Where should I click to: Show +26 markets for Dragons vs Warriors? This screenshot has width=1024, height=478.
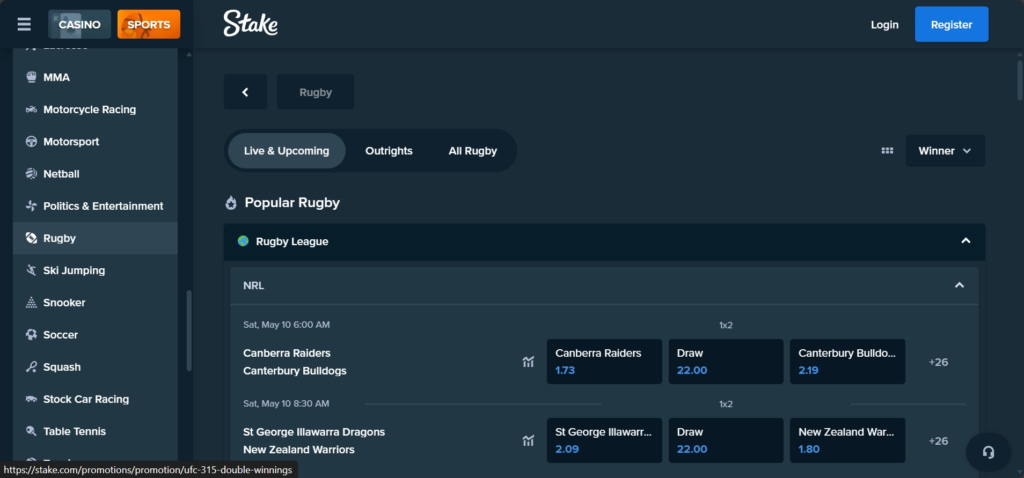tap(938, 441)
